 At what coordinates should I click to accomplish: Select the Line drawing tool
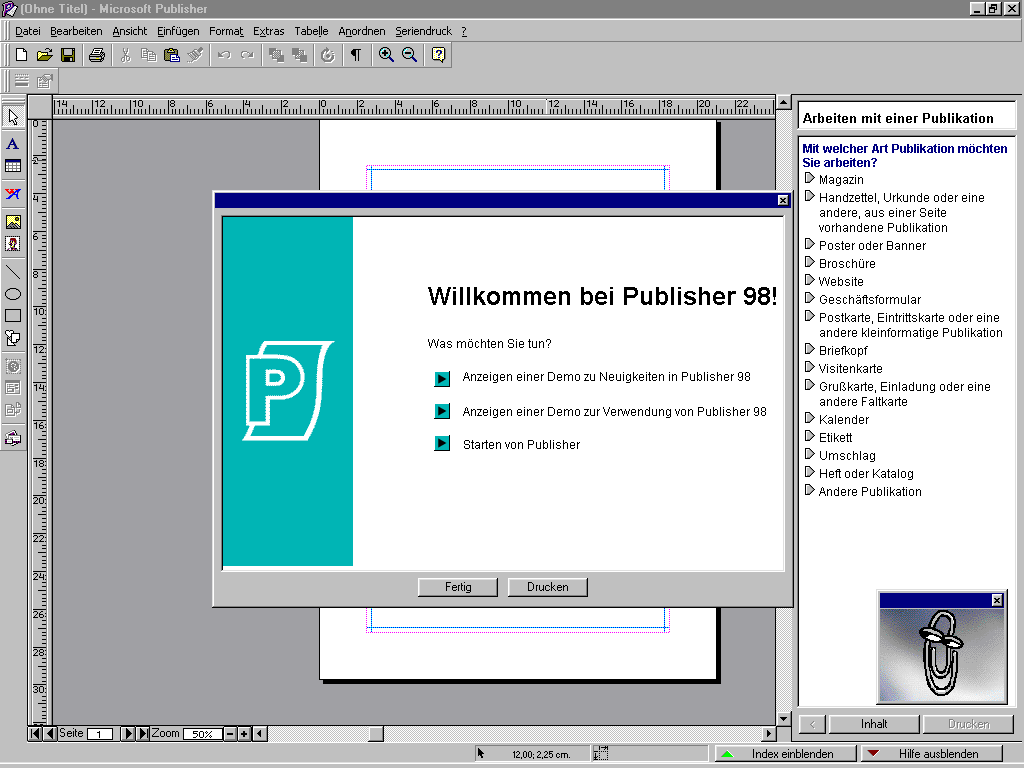[13, 272]
